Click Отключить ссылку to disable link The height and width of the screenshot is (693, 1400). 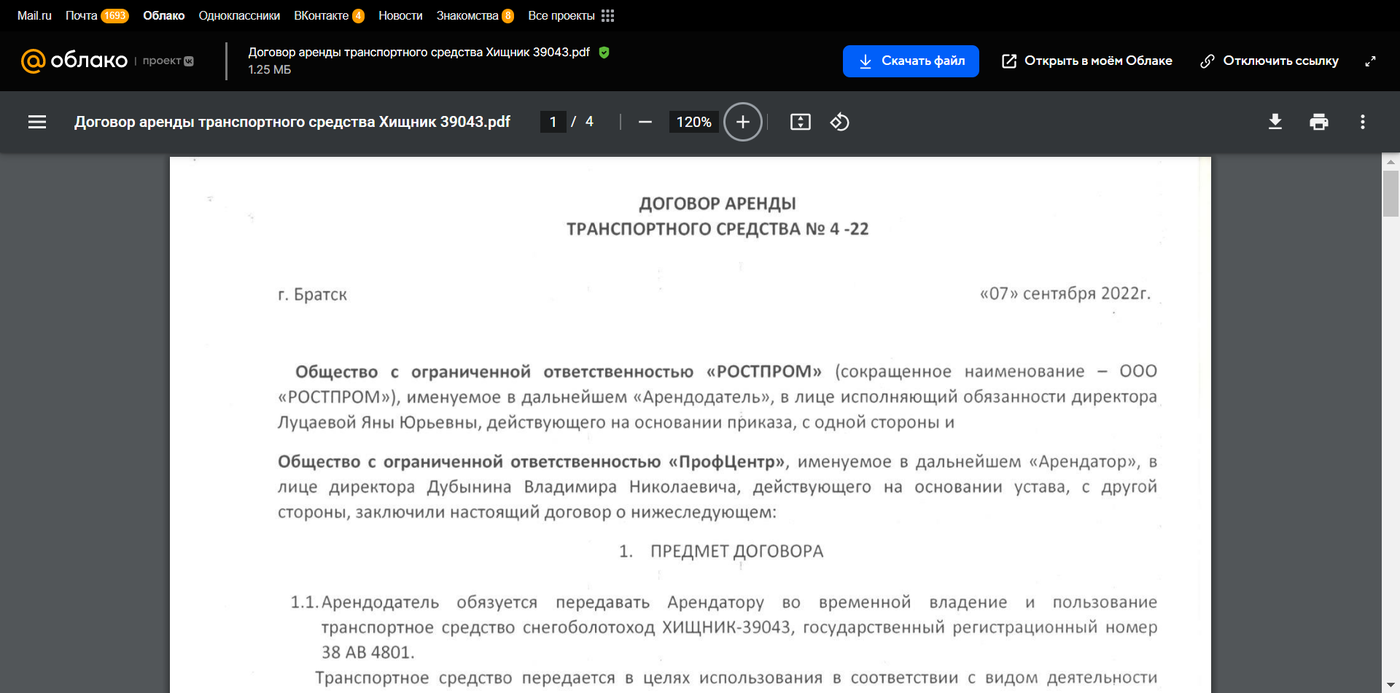coord(1269,61)
